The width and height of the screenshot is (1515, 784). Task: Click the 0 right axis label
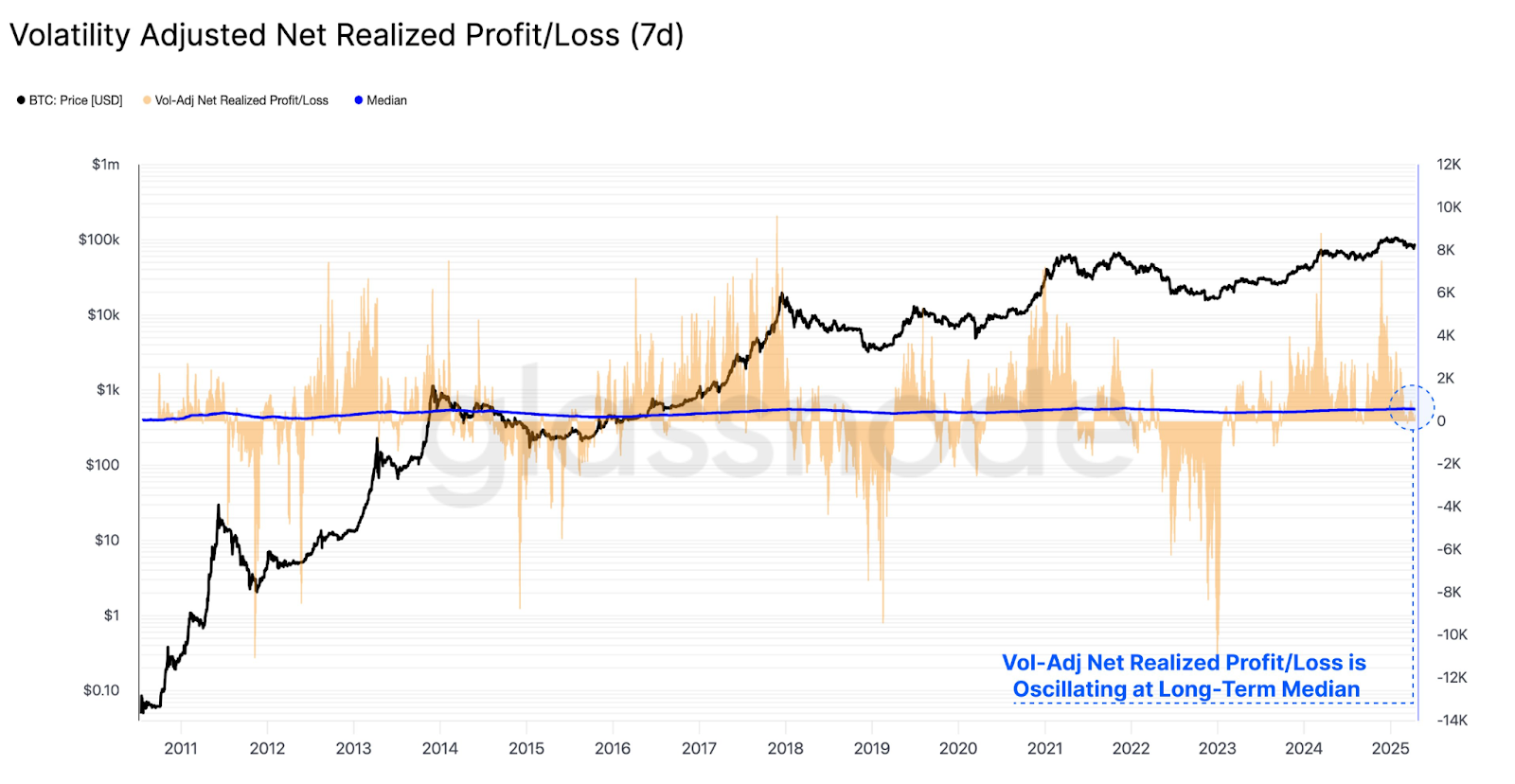pyautogui.click(x=1441, y=421)
